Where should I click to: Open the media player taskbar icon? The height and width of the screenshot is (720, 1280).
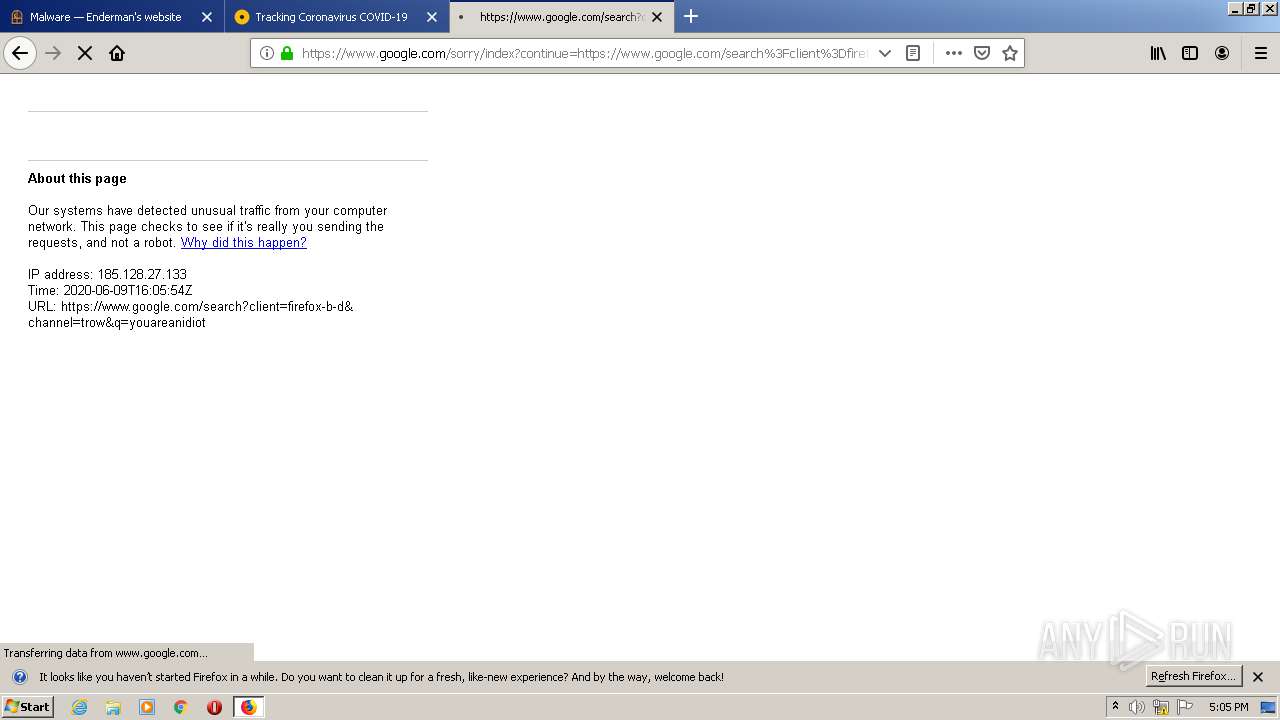coord(147,707)
